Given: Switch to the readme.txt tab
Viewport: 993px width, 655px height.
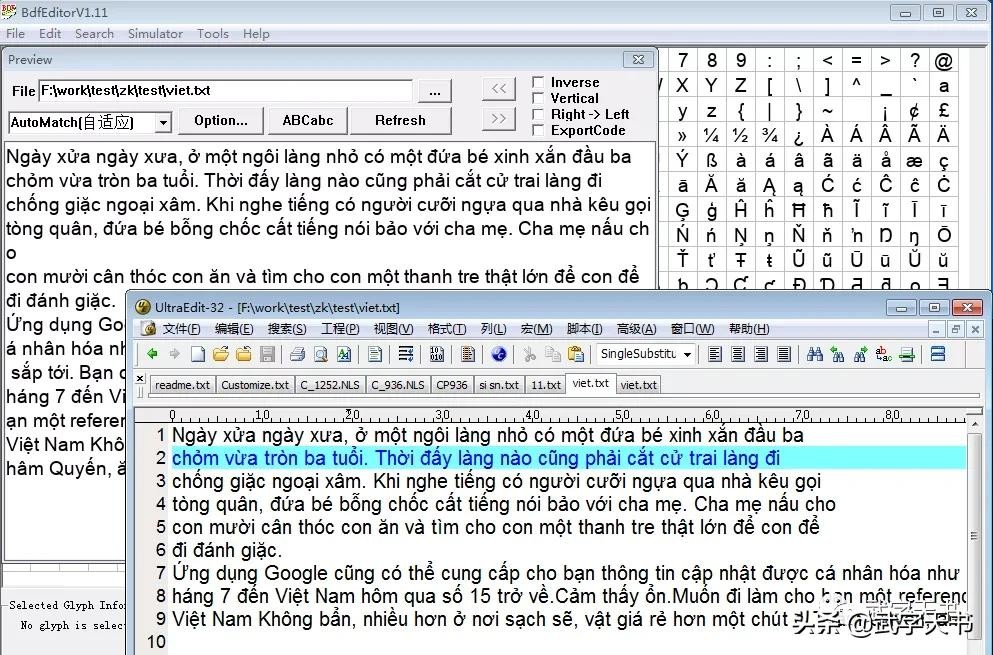Looking at the screenshot, I should pyautogui.click(x=183, y=385).
